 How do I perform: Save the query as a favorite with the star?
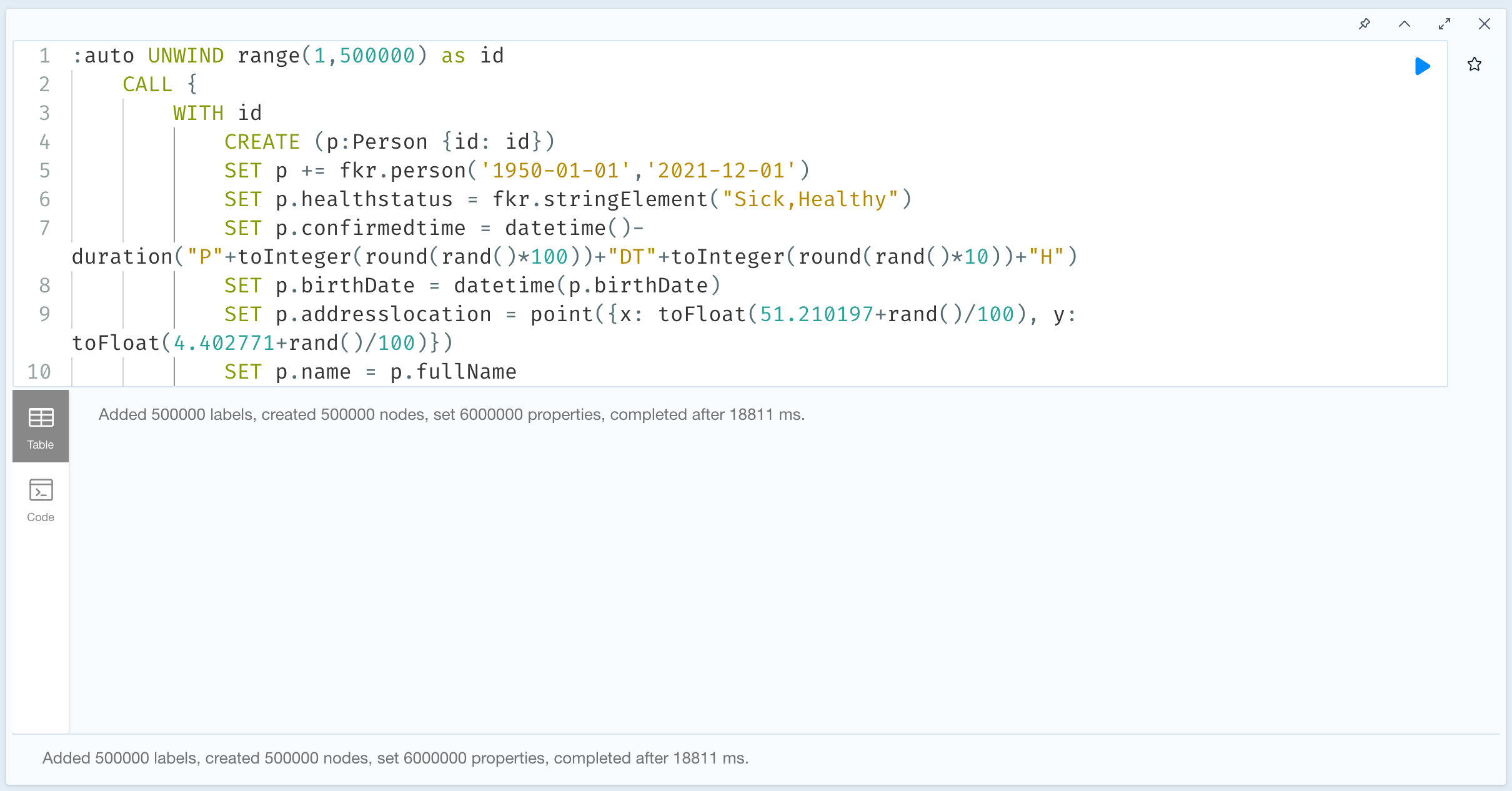pyautogui.click(x=1475, y=64)
